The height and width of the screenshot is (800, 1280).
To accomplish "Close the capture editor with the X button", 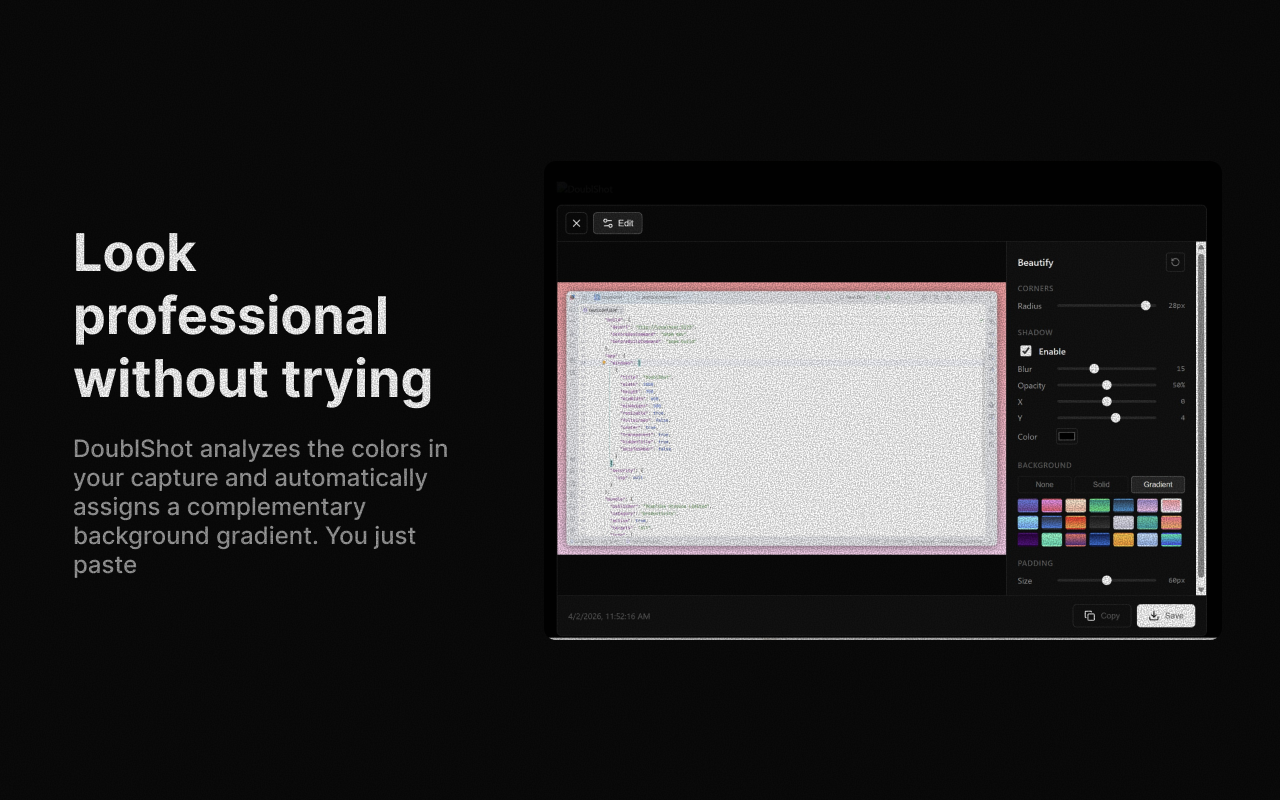I will click(x=576, y=223).
